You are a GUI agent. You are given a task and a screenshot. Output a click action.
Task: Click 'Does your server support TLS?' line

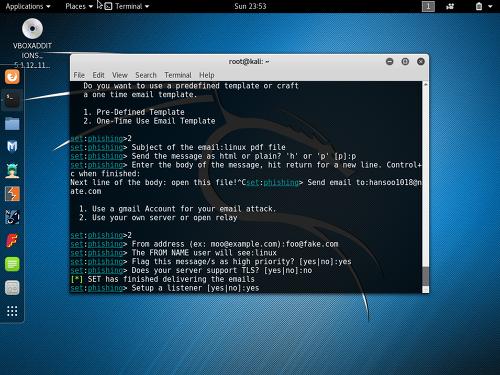tap(191, 270)
